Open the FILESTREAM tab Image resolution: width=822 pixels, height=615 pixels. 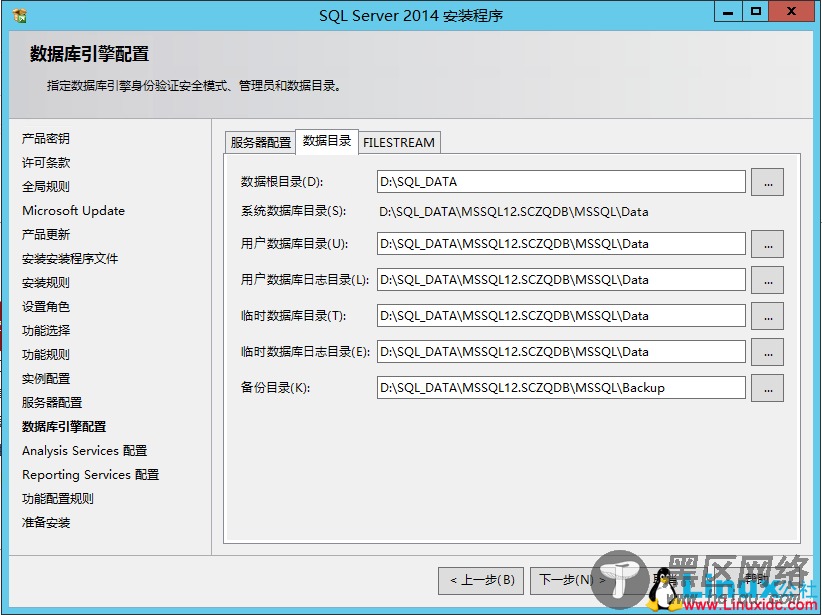[399, 143]
